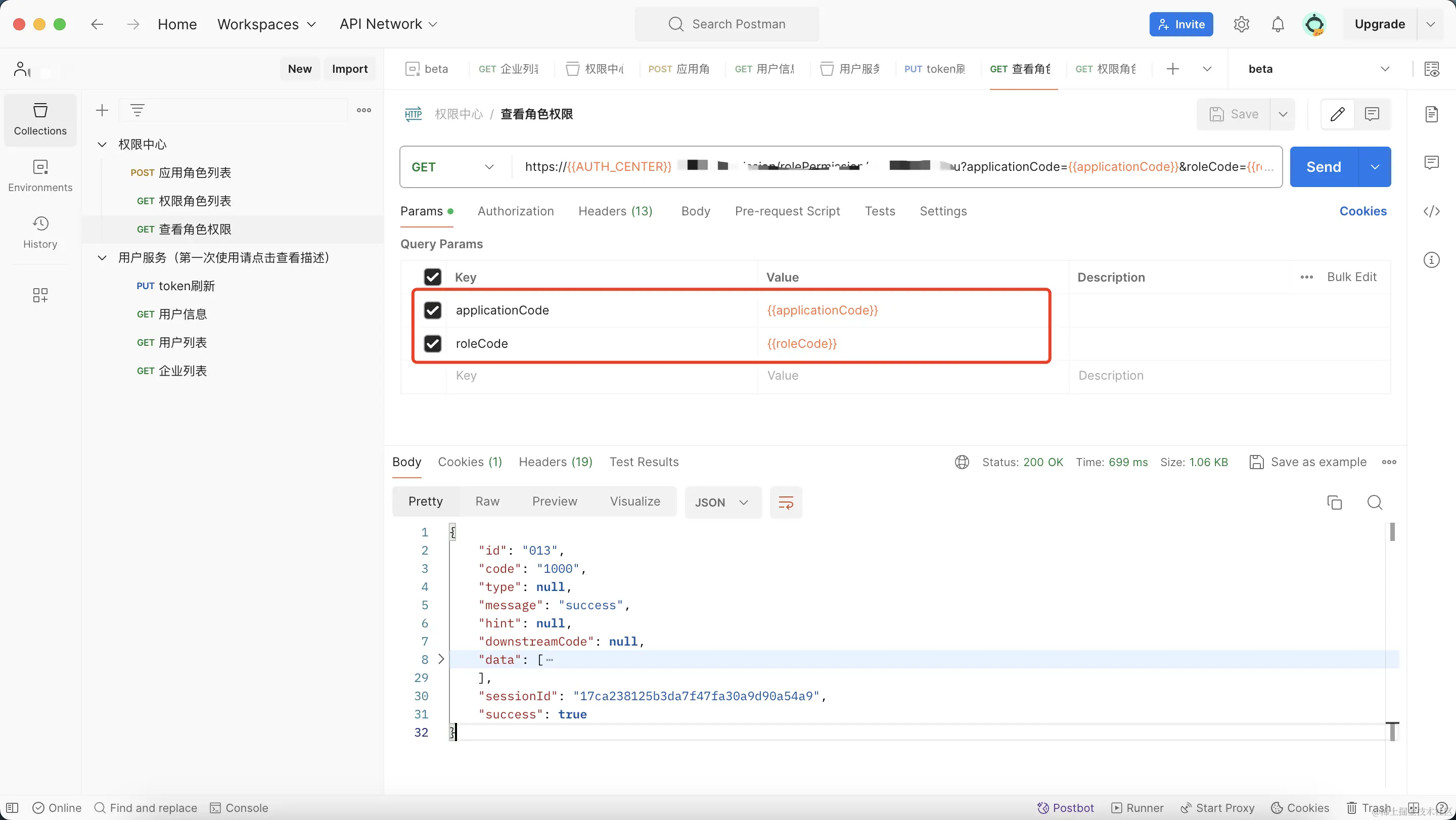Uncheck the applicationCode parameter checkbox
1456x820 pixels.
coord(432,310)
